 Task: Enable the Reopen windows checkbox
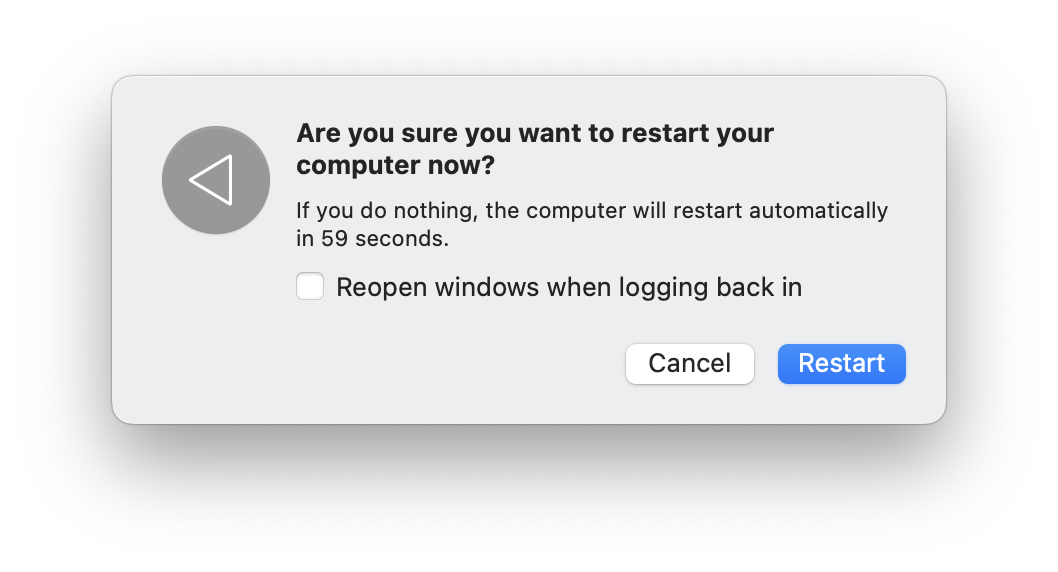(x=310, y=288)
